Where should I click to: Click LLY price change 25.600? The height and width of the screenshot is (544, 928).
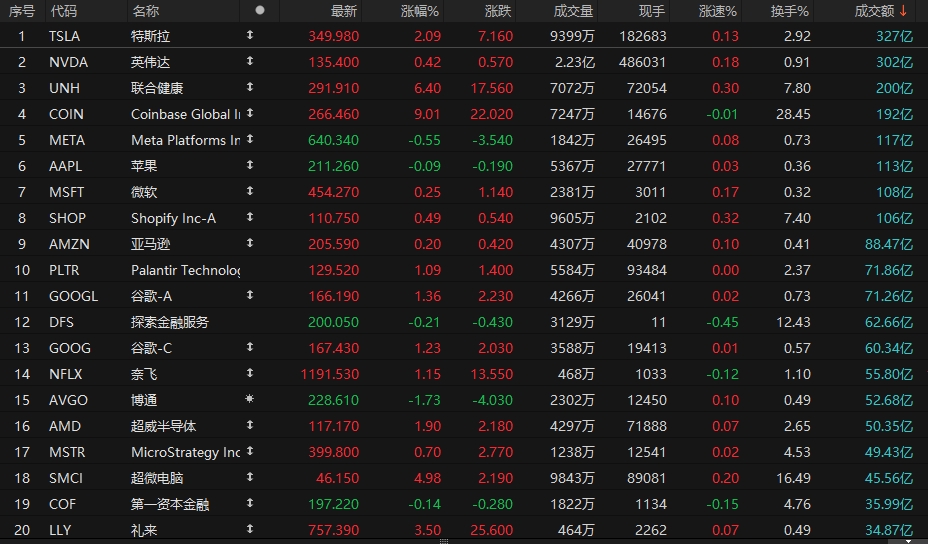click(491, 530)
